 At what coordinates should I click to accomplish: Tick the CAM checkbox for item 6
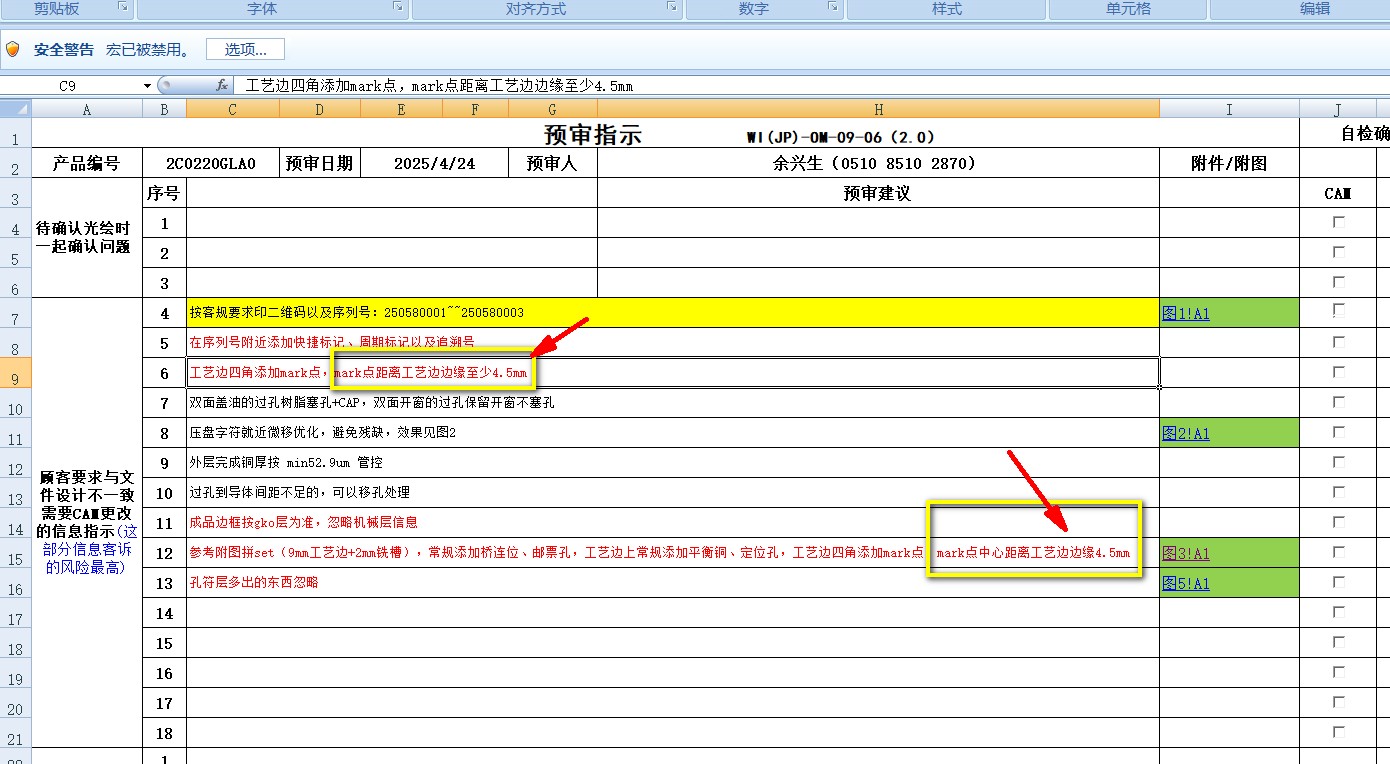[x=1339, y=372]
